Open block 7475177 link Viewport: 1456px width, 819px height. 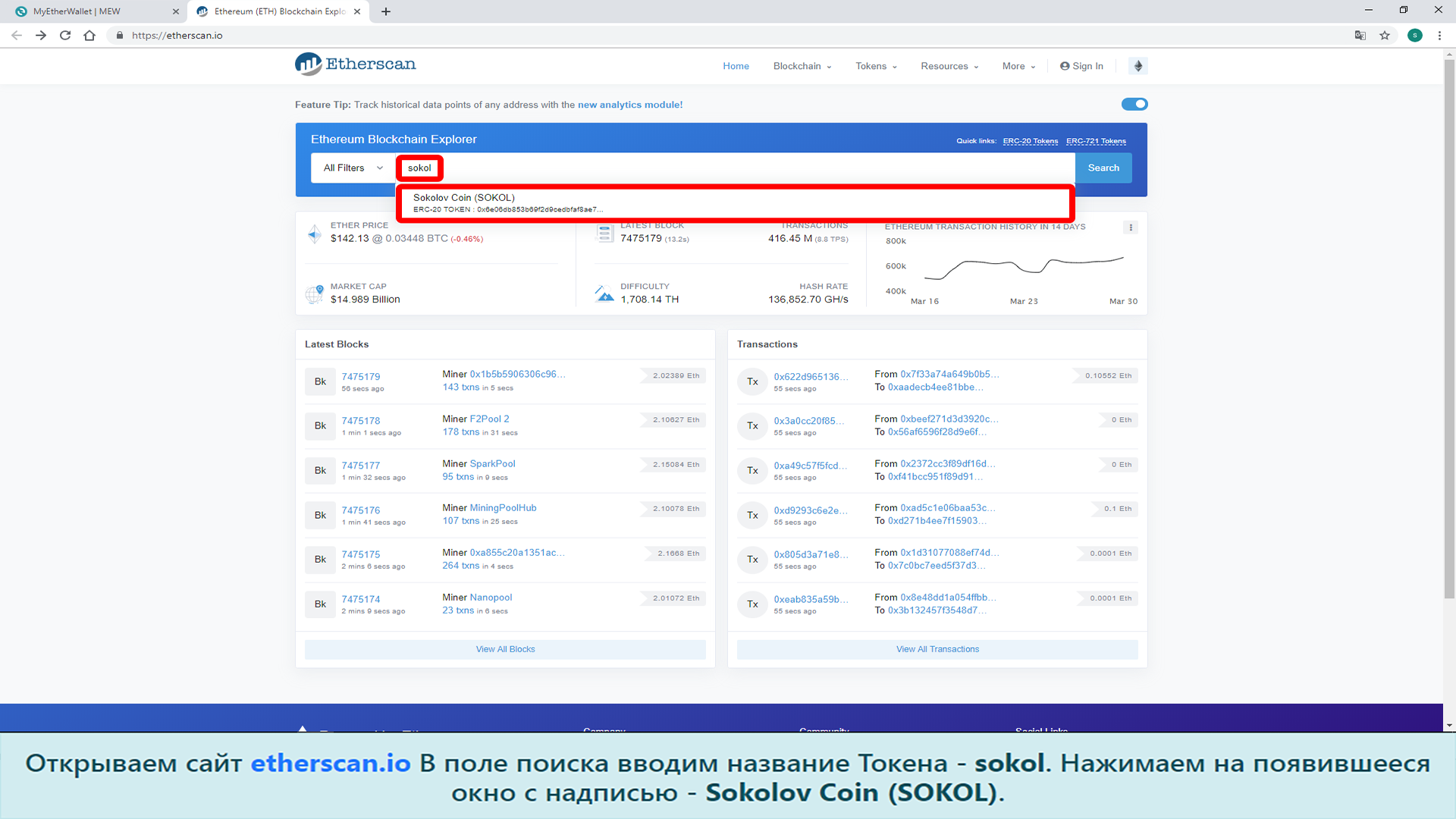pos(361,466)
